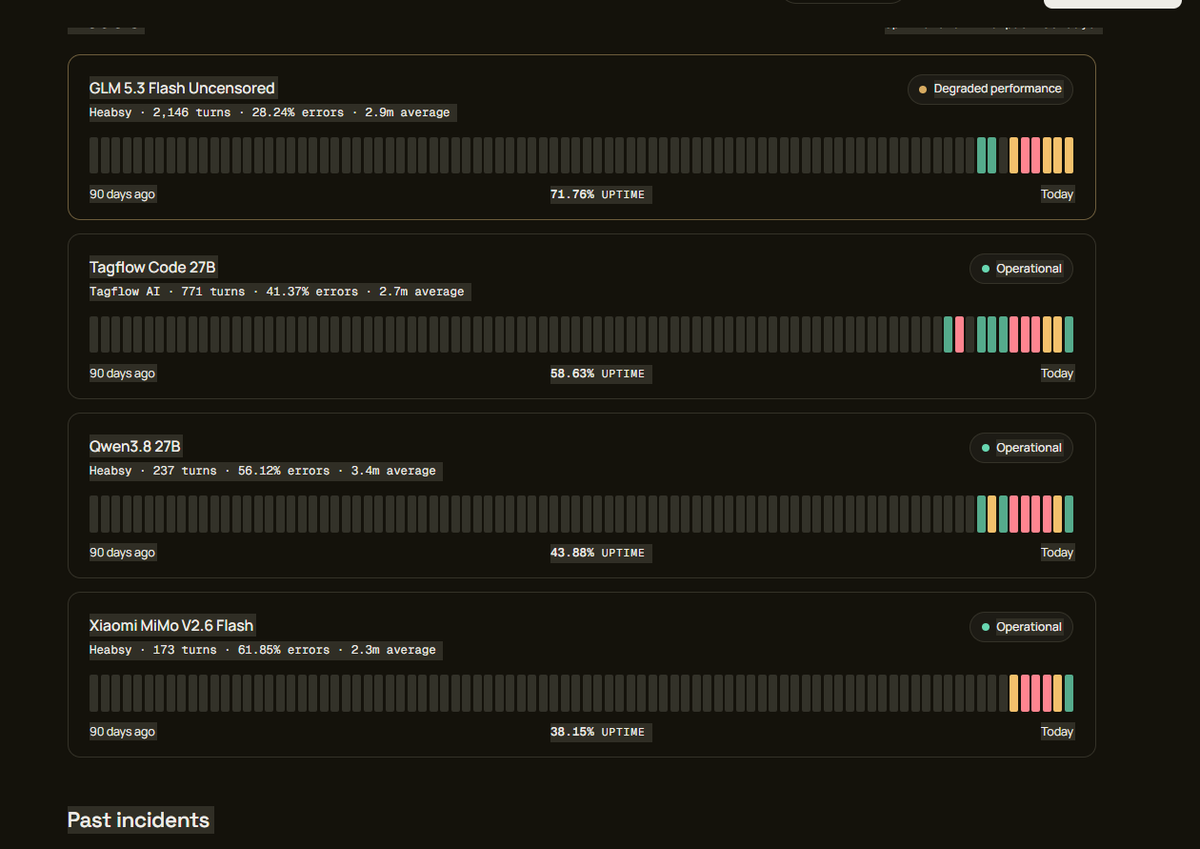The width and height of the screenshot is (1200, 849).
Task: Open the Tagflow Code 27B title
Action: click(153, 267)
